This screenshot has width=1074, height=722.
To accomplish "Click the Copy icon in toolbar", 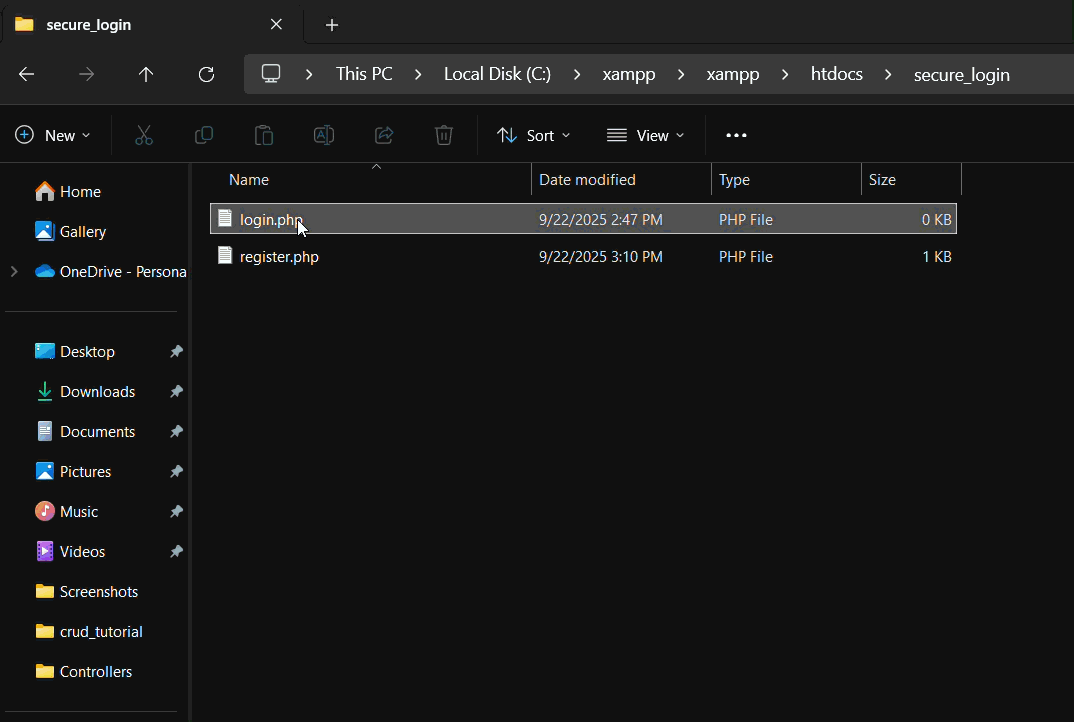I will pos(204,135).
